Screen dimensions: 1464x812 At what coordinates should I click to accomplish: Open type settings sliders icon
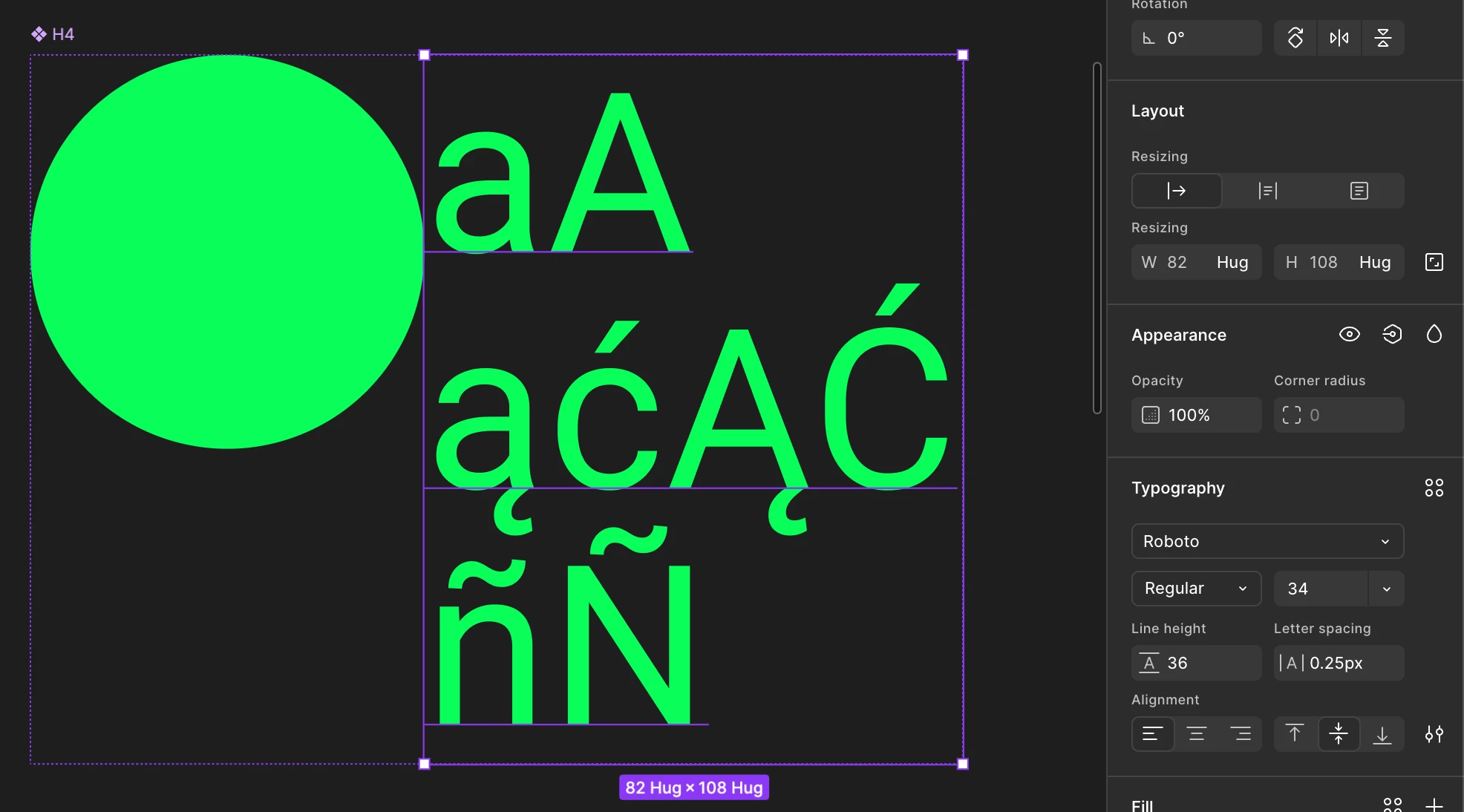(1434, 734)
